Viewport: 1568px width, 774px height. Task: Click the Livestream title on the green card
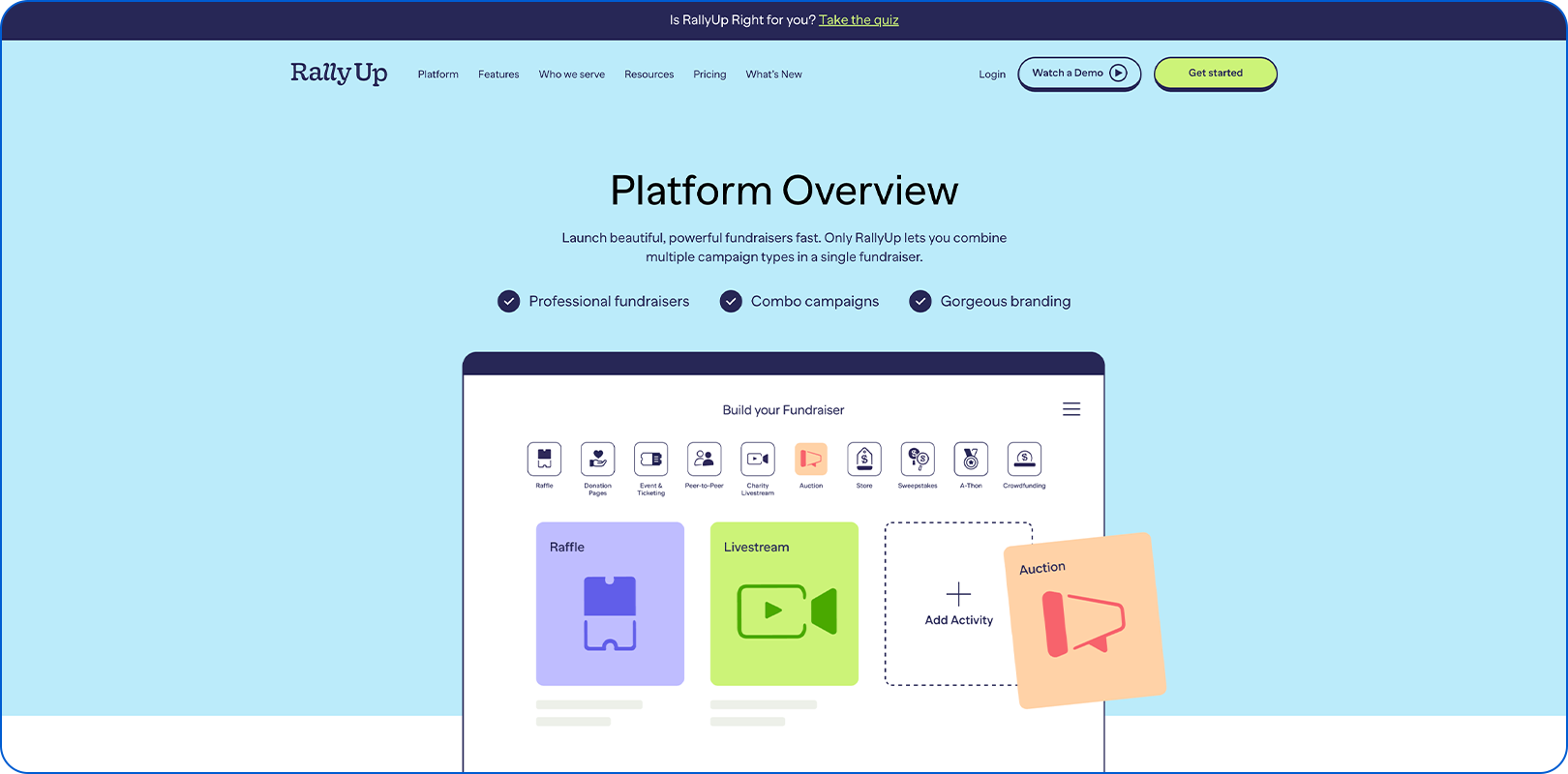click(x=756, y=548)
